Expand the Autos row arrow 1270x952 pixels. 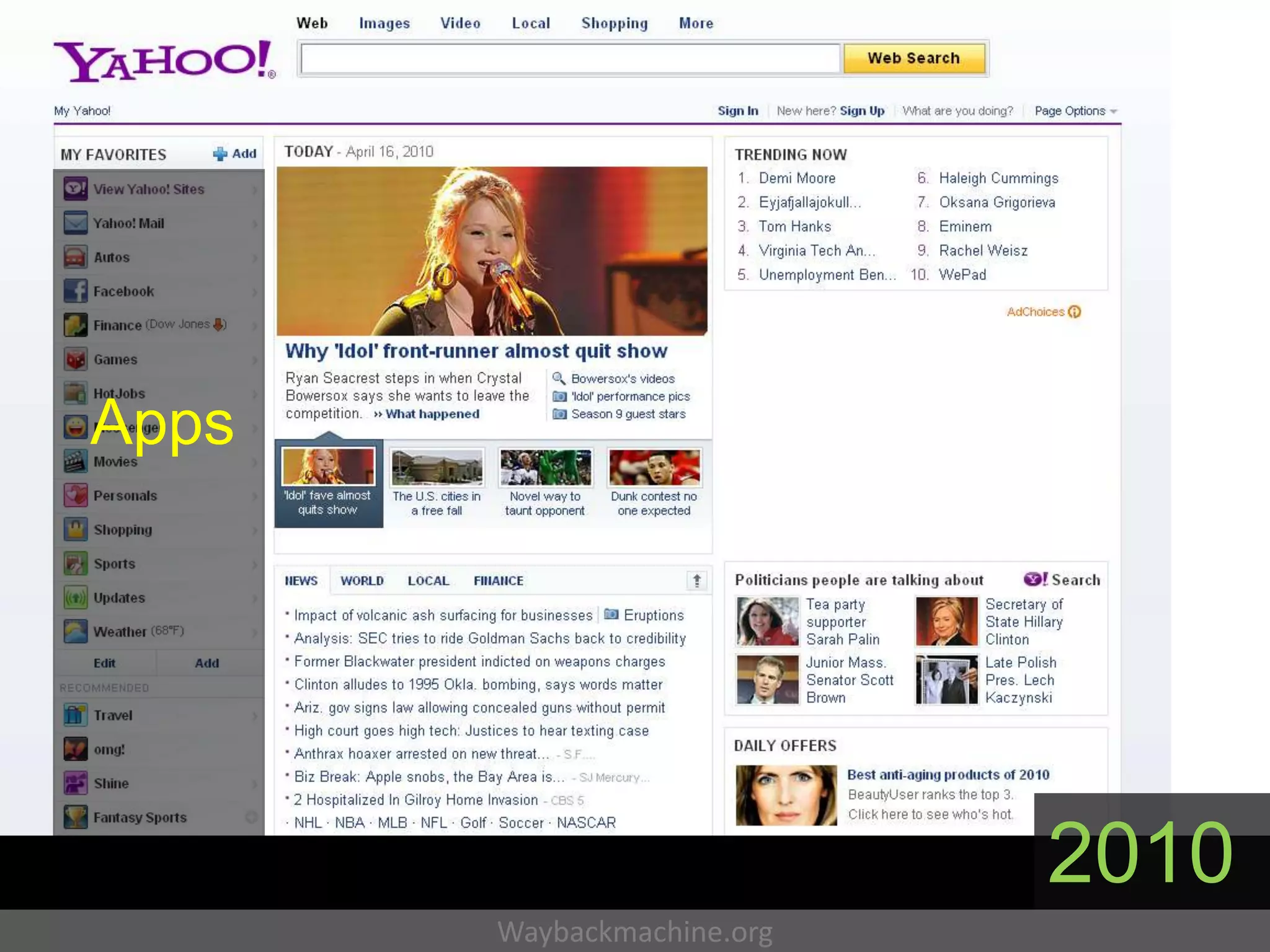(255, 258)
